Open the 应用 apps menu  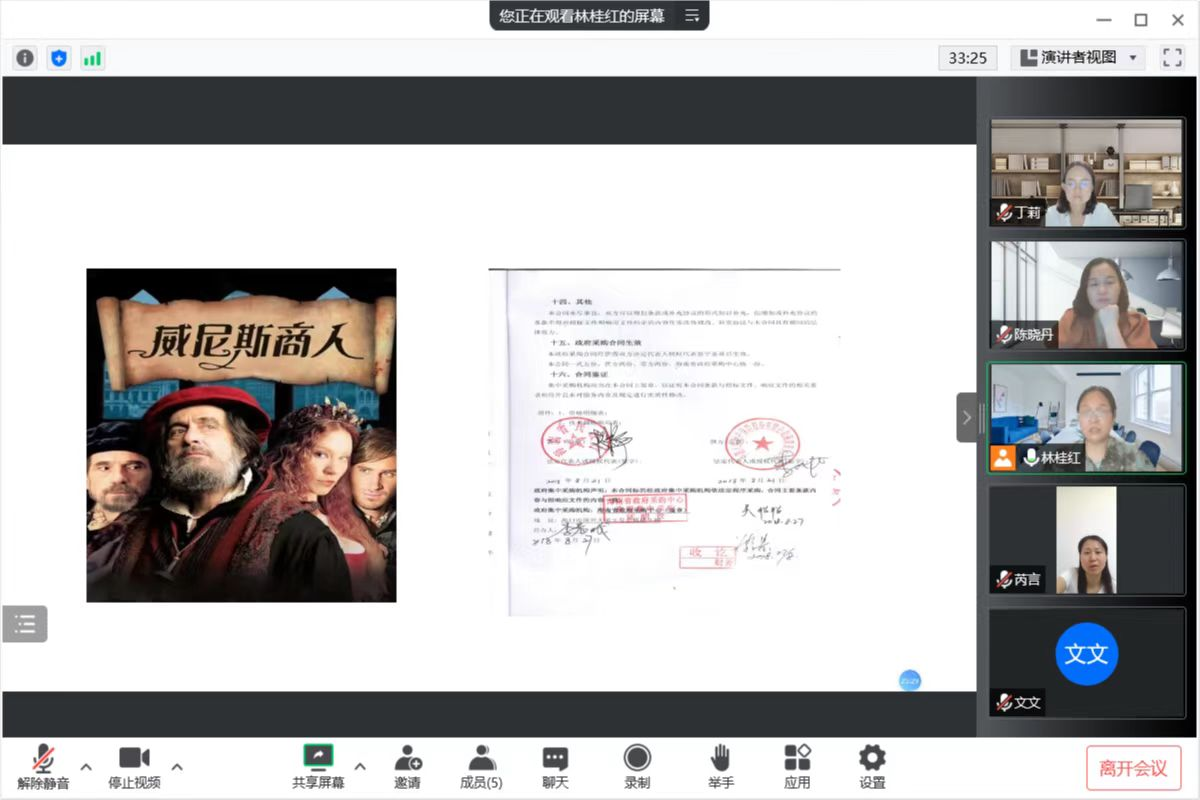(x=797, y=767)
